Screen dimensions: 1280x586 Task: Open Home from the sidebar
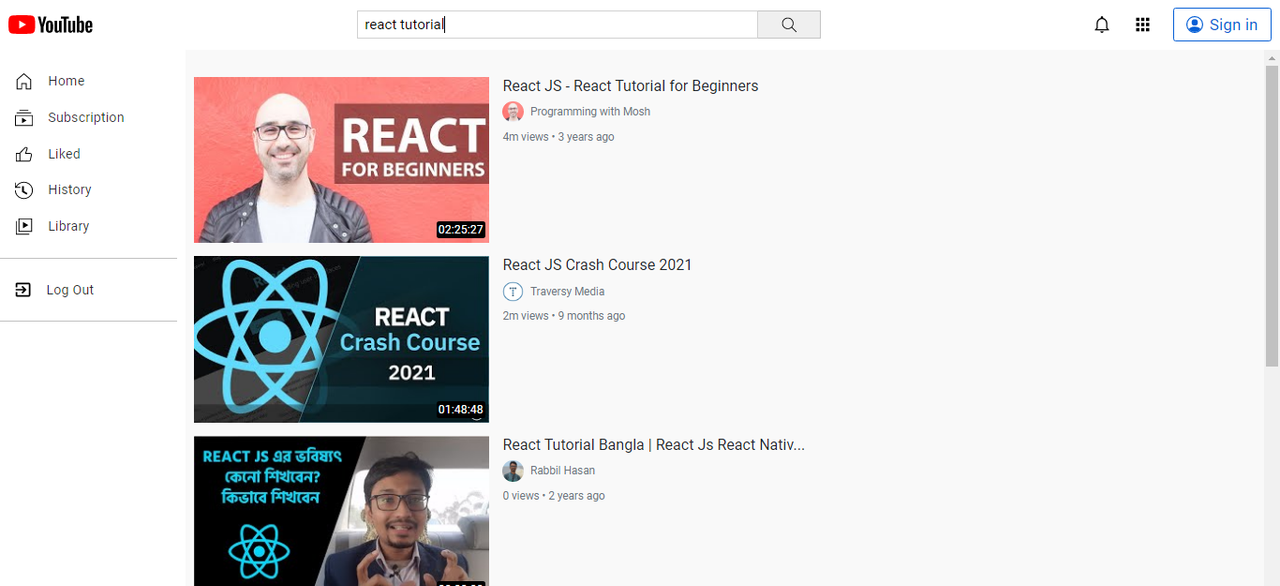pos(66,81)
